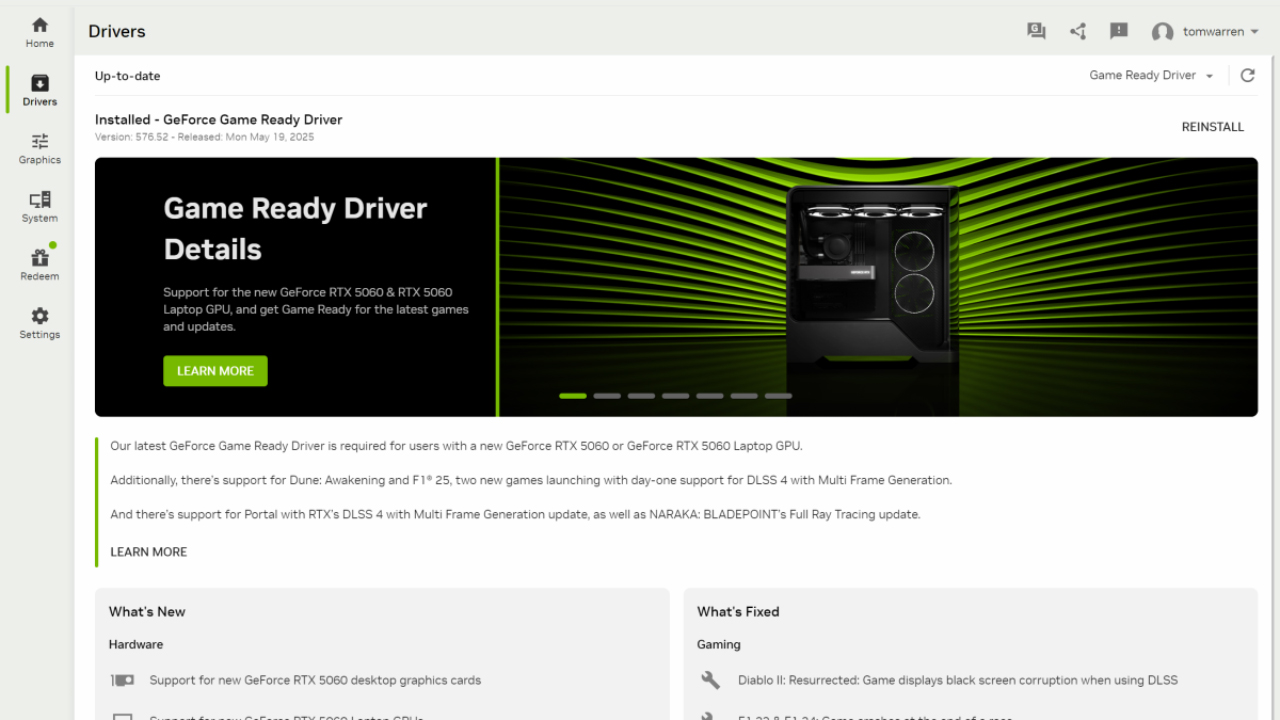Open the Redeem rewards section
The width and height of the screenshot is (1280, 720).
coord(40,265)
